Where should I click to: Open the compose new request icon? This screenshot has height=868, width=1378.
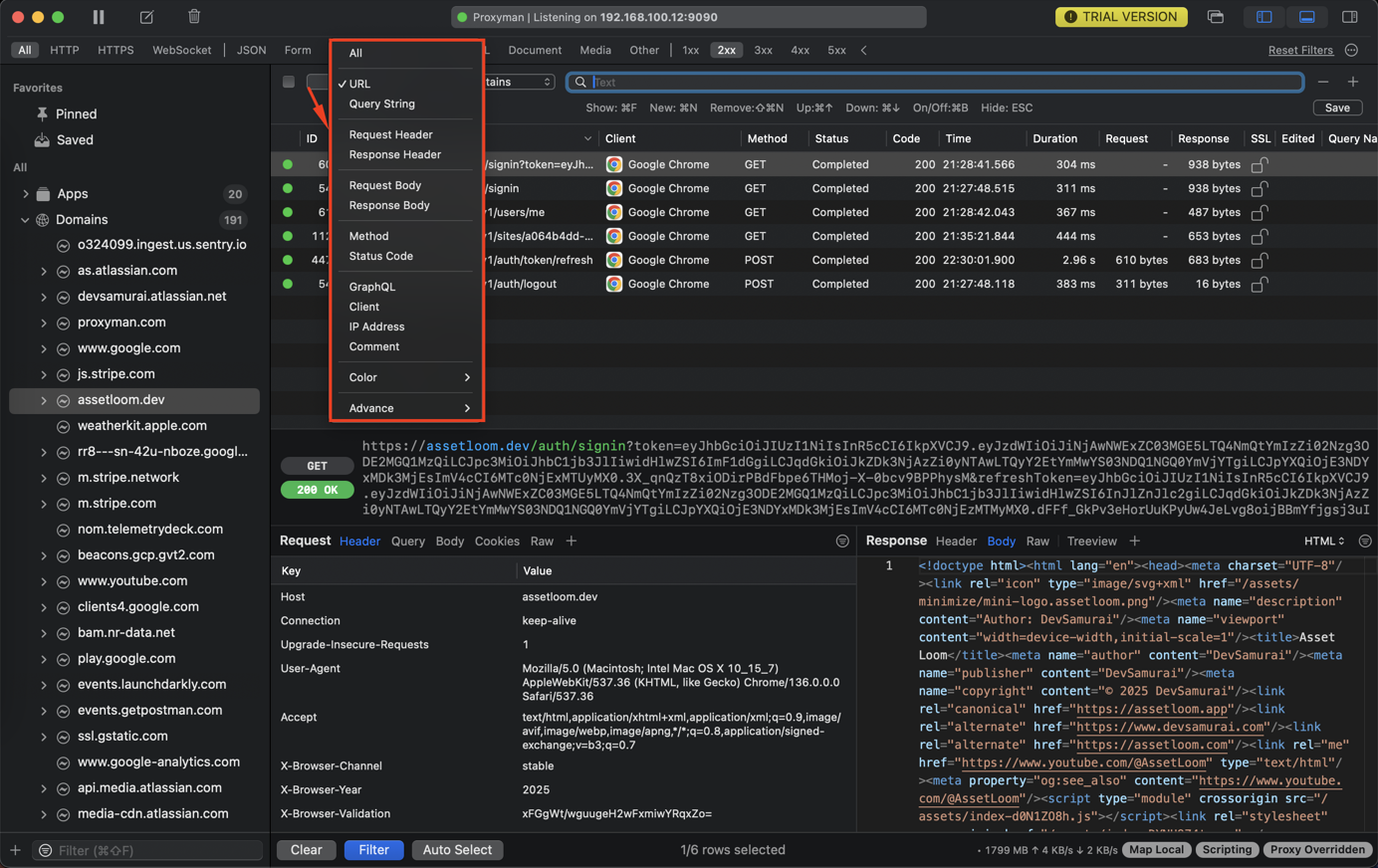point(146,17)
